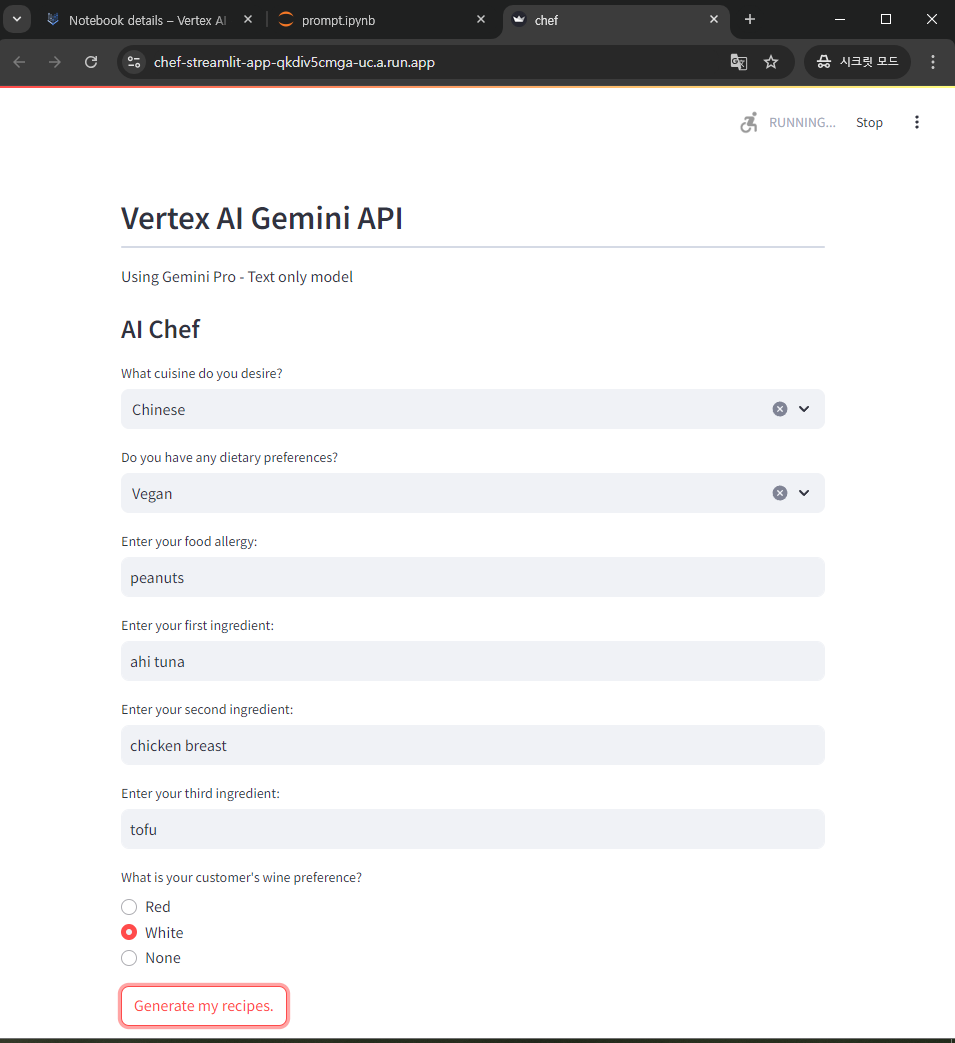Viewport: 955px width, 1043px height.
Task: Click Stop to halt the running app
Action: 869,122
